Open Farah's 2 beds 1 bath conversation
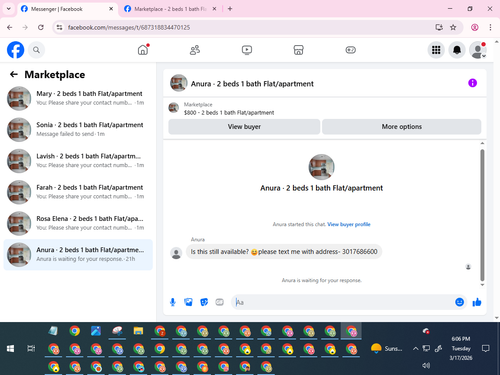Screen dimensions: 500x375 [x=78, y=192]
